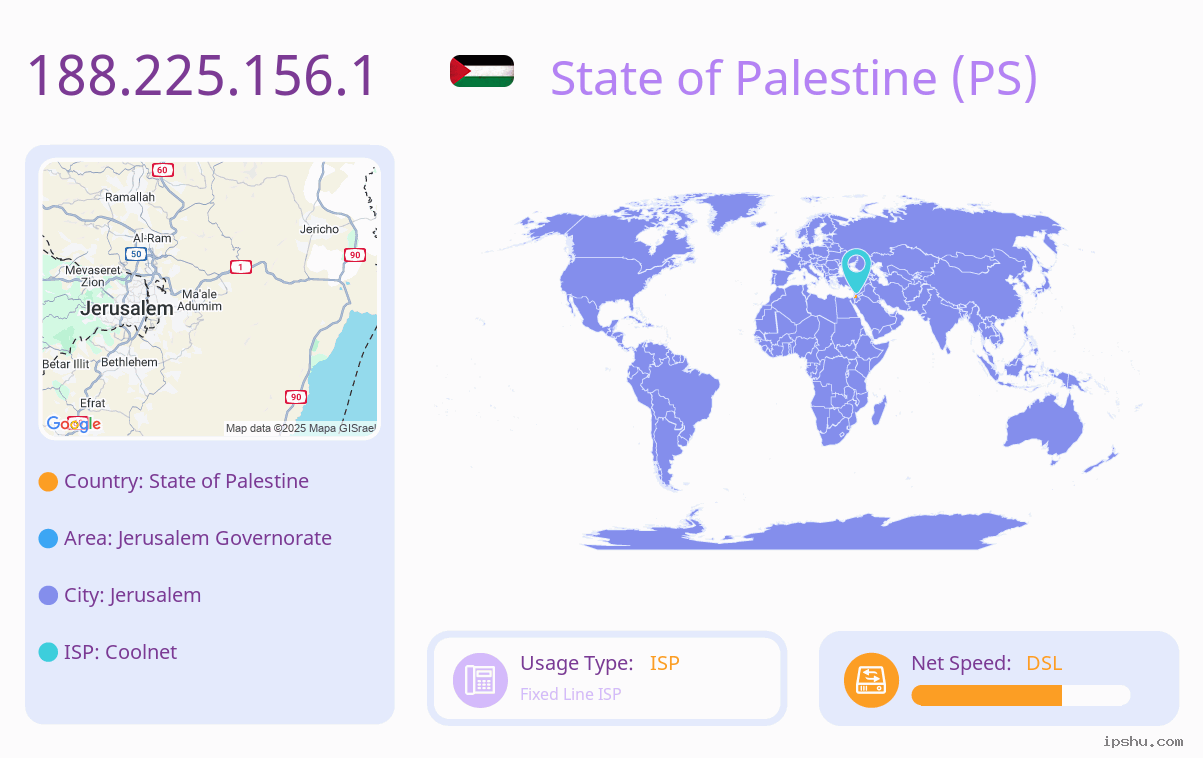
Task: Click the Google logo on the map
Action: 74,424
